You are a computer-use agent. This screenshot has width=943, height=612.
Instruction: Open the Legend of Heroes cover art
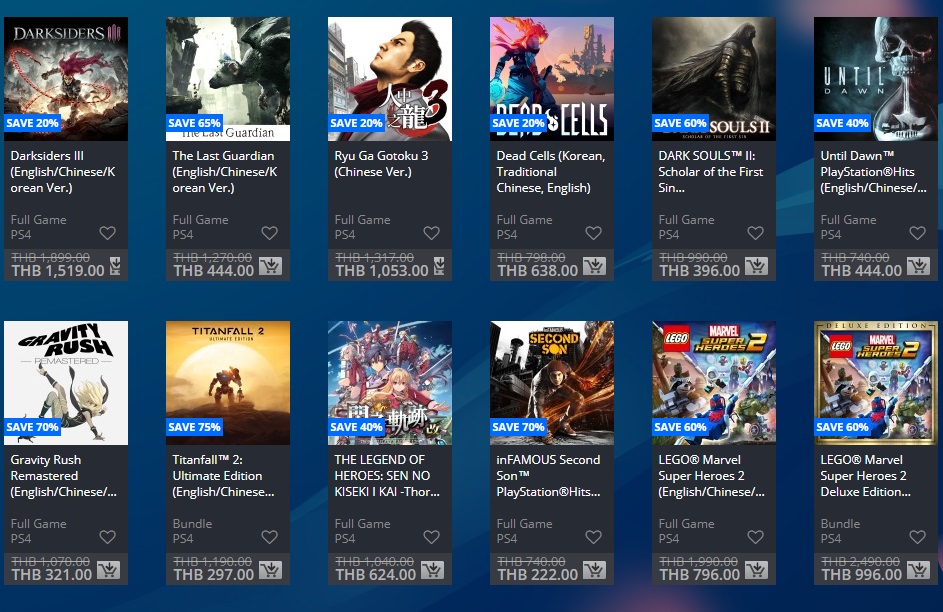click(x=390, y=383)
